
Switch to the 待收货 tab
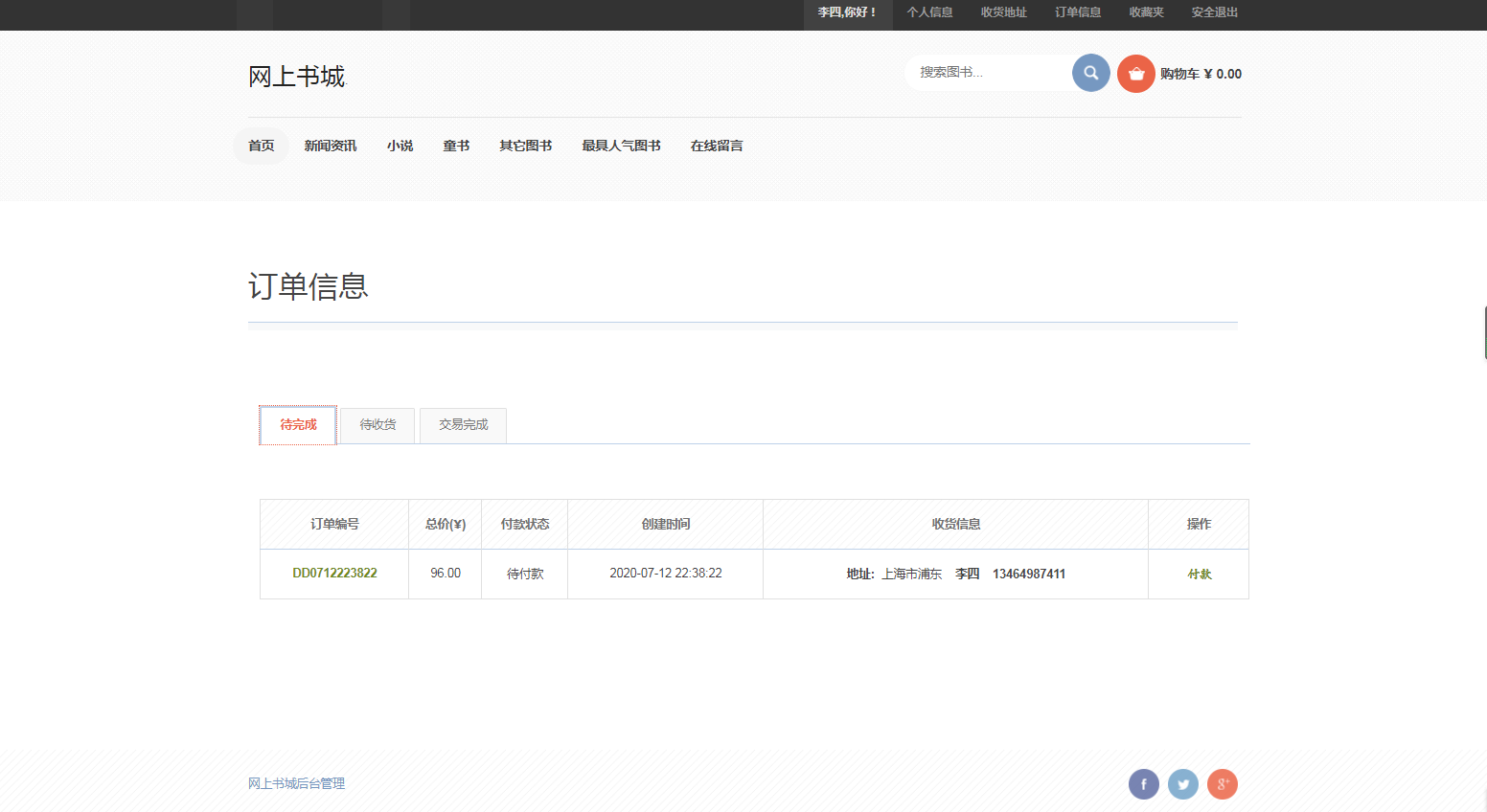[x=377, y=425]
